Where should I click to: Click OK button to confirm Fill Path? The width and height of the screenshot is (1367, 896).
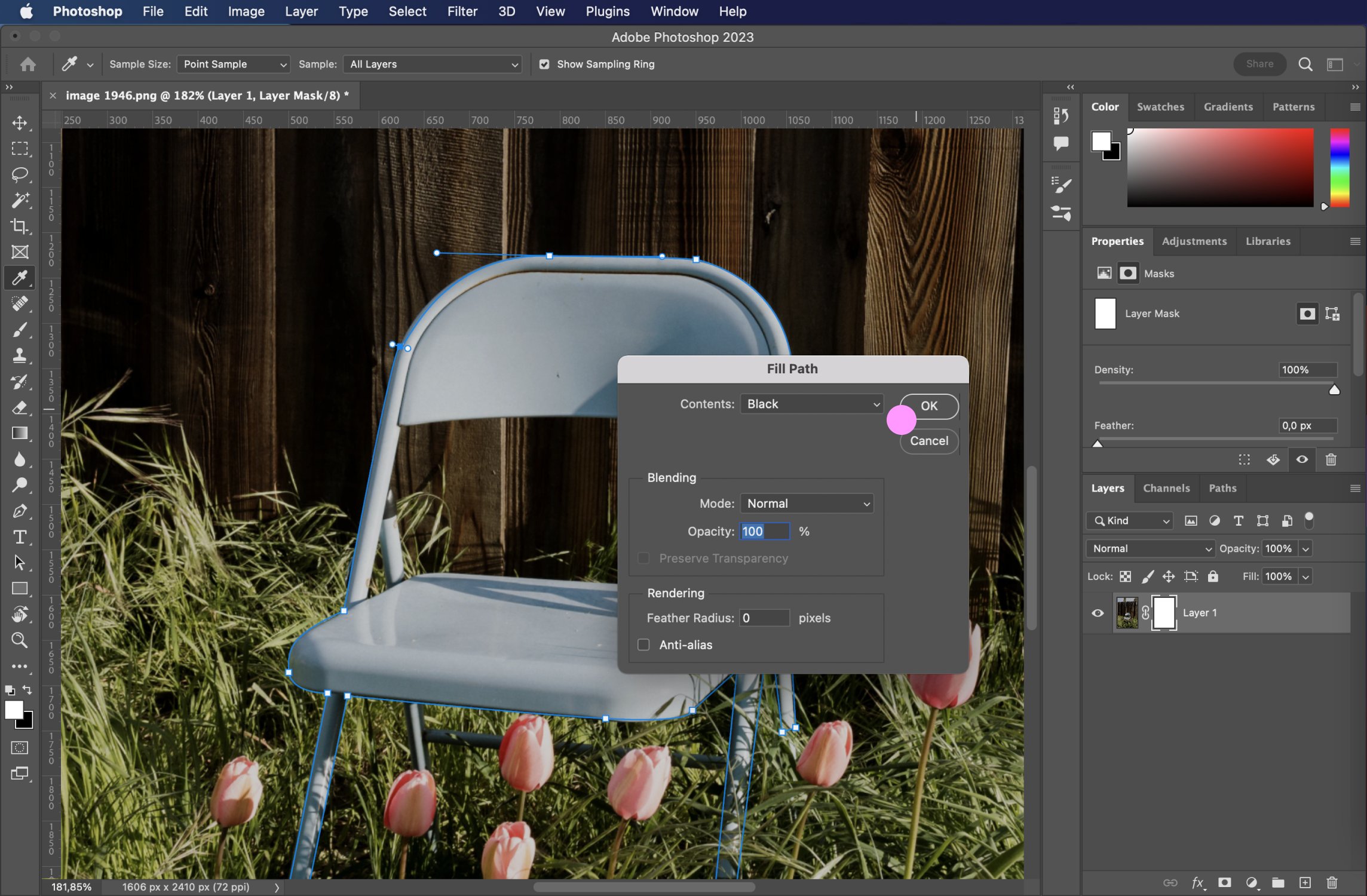click(928, 405)
